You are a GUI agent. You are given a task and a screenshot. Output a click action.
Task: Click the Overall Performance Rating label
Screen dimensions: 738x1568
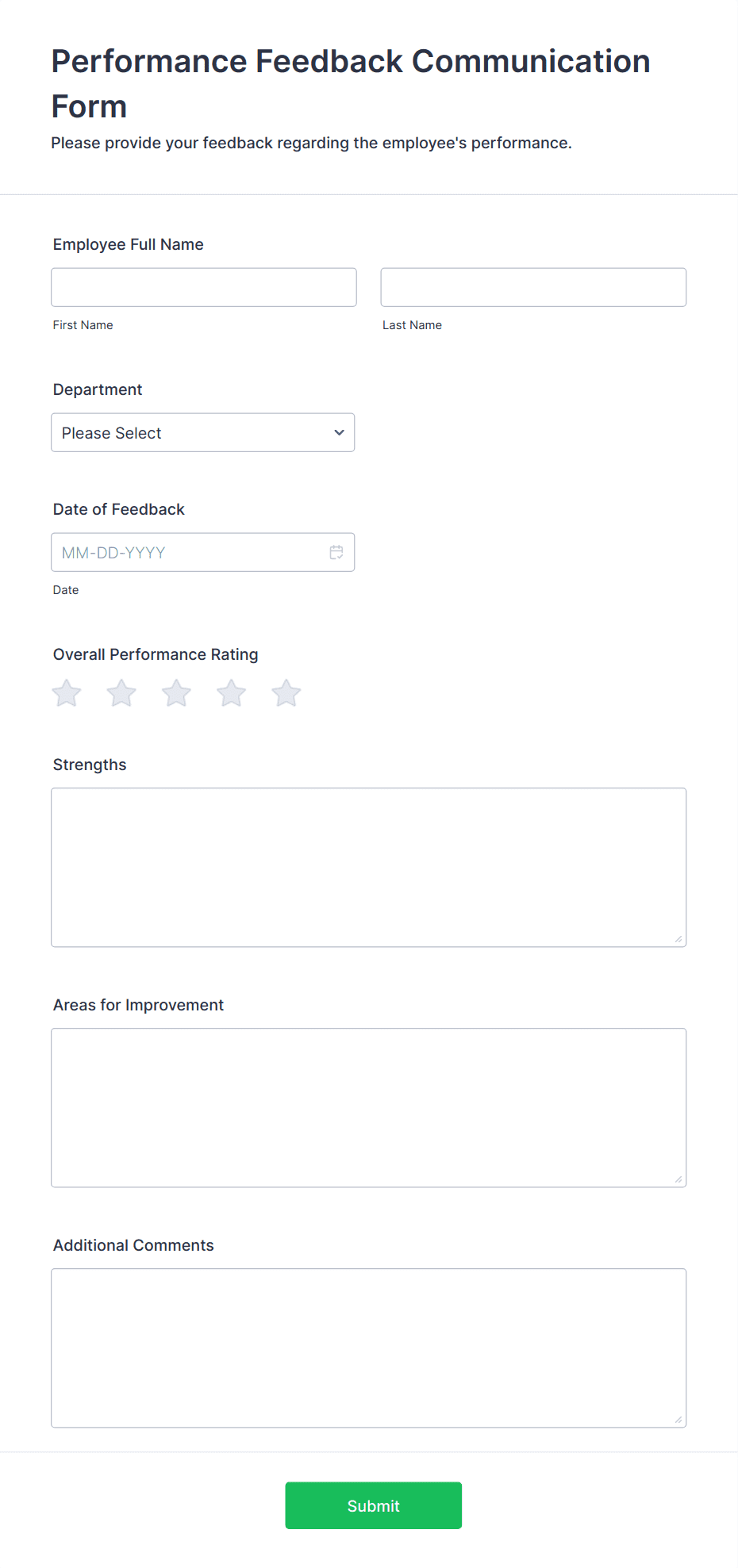[156, 654]
